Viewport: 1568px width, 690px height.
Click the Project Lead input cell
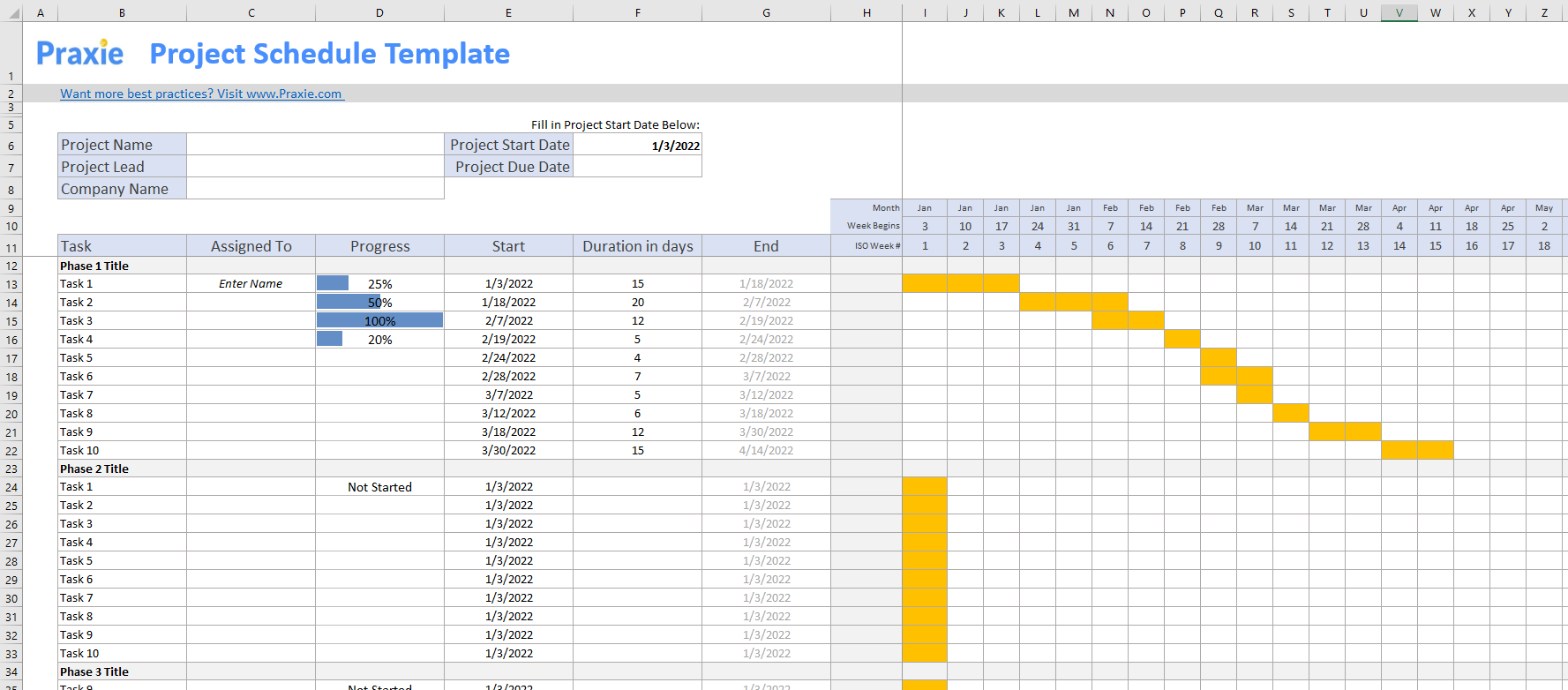315,167
